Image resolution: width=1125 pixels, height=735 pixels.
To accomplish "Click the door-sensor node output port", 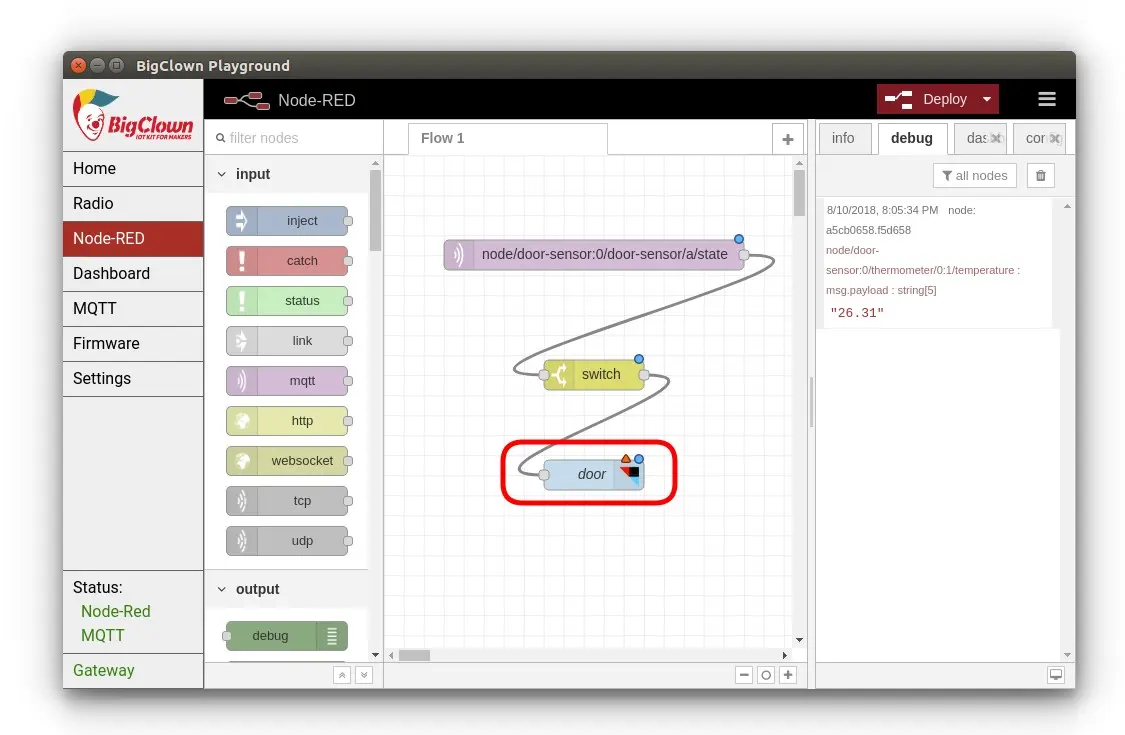I will 744,255.
